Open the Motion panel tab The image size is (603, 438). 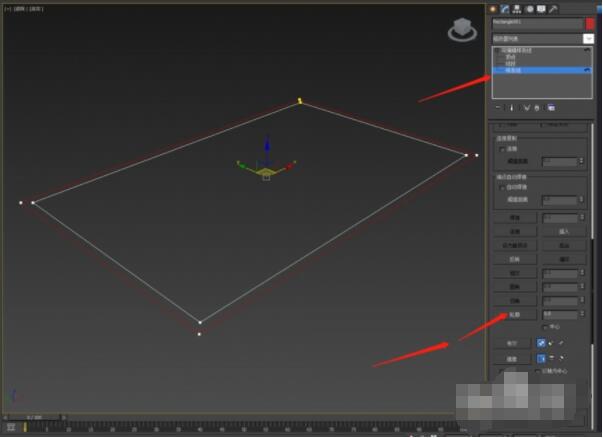[528, 8]
